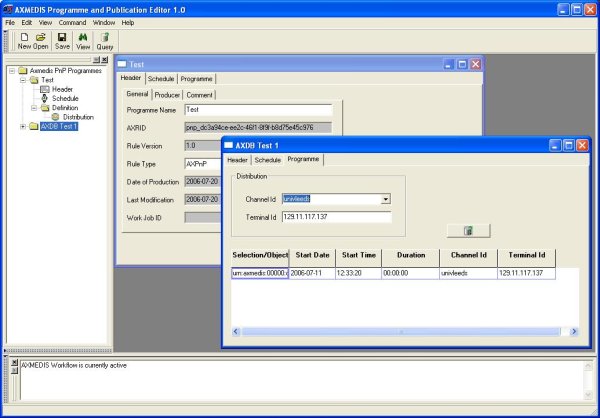Click the log message about AXMEDIS Workflow

tap(74, 366)
